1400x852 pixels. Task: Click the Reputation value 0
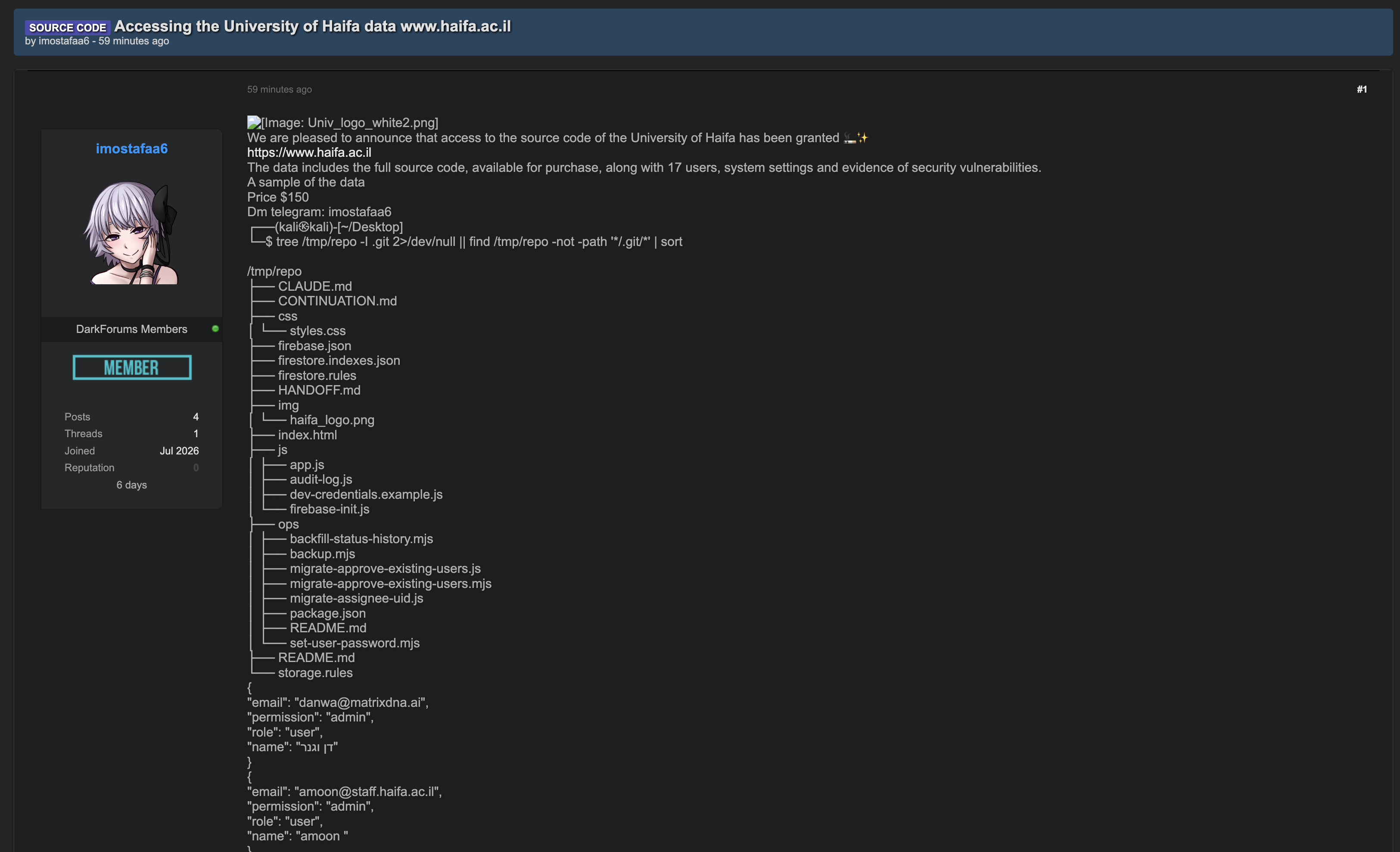pyautogui.click(x=196, y=468)
